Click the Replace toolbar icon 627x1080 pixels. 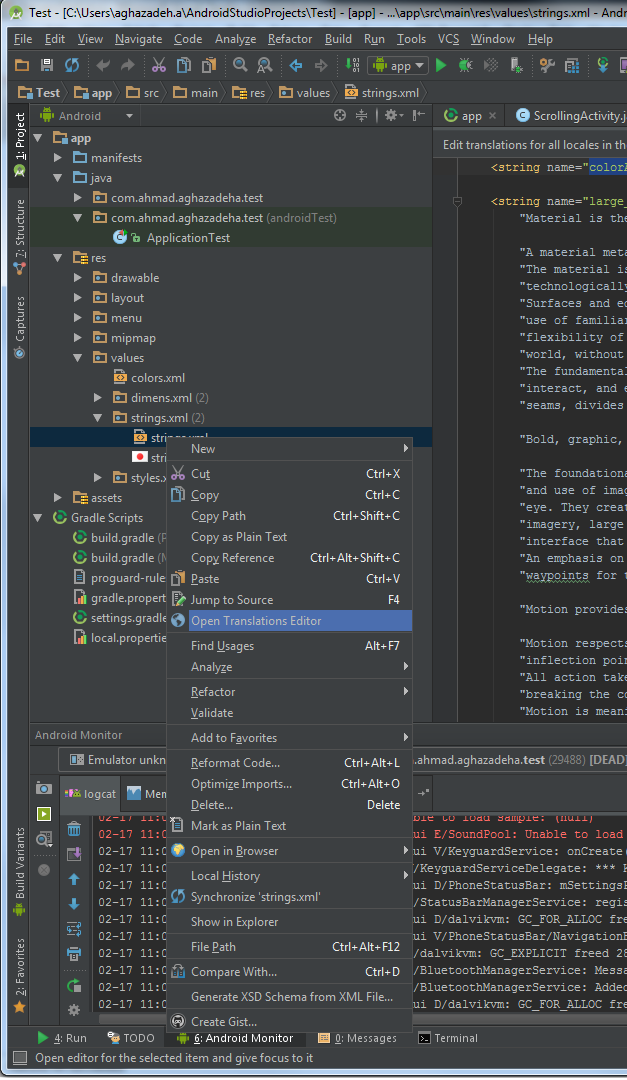pyautogui.click(x=265, y=65)
